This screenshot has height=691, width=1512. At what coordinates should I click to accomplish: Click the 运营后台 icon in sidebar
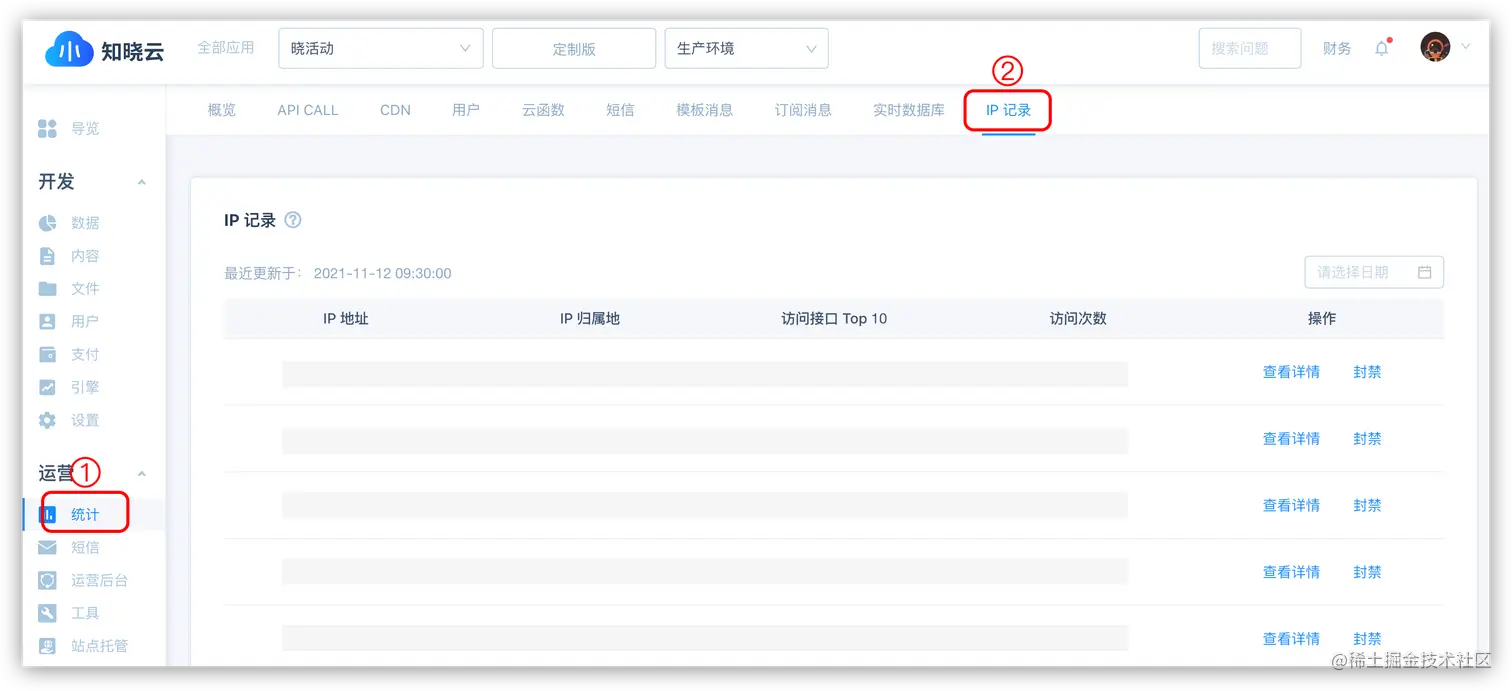pyautogui.click(x=47, y=580)
